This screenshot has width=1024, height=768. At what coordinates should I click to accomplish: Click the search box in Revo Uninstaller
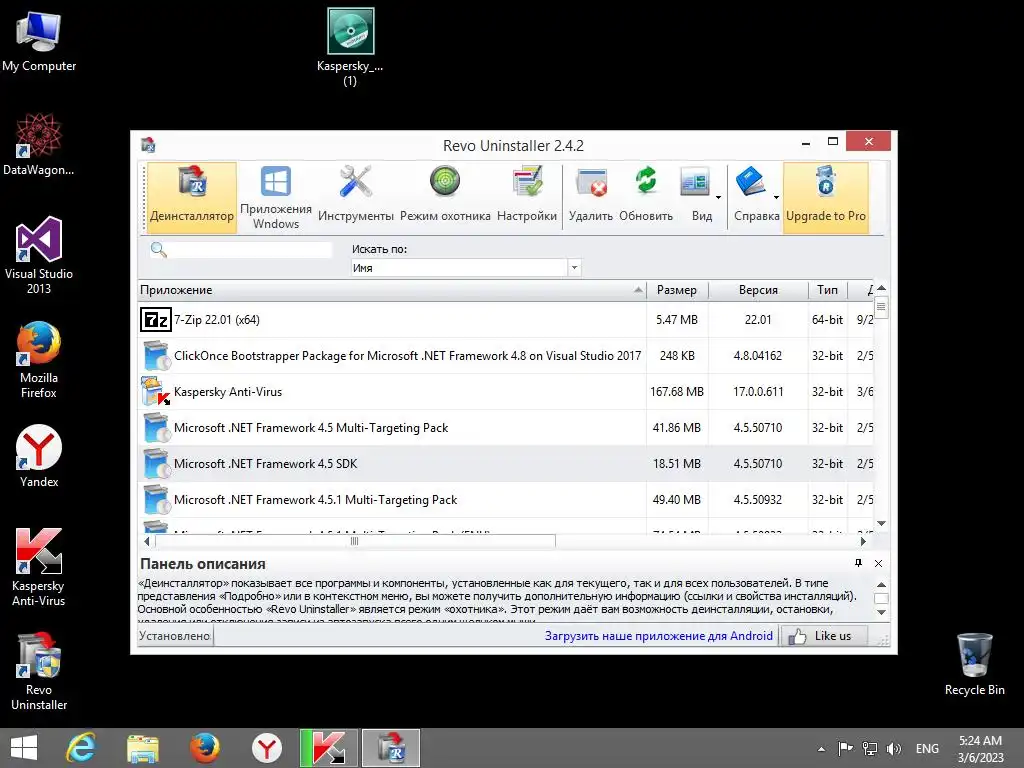(x=251, y=249)
